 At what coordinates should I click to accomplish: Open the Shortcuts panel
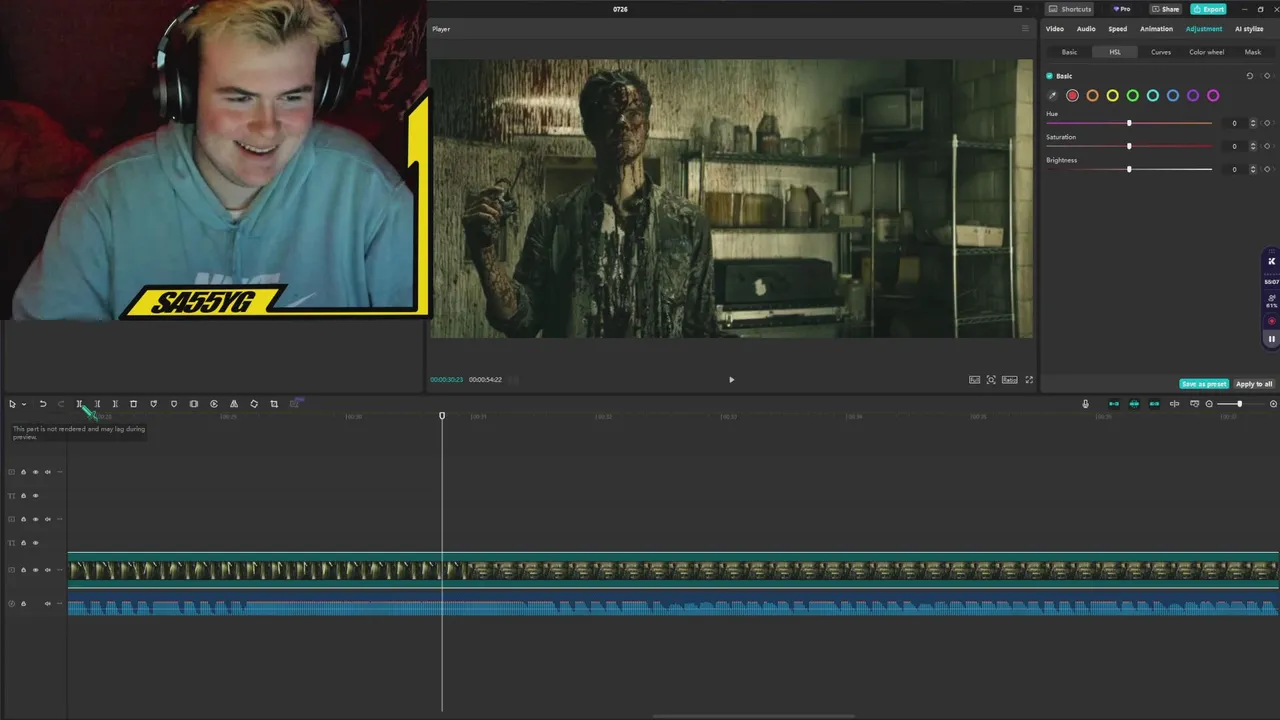(x=1070, y=9)
